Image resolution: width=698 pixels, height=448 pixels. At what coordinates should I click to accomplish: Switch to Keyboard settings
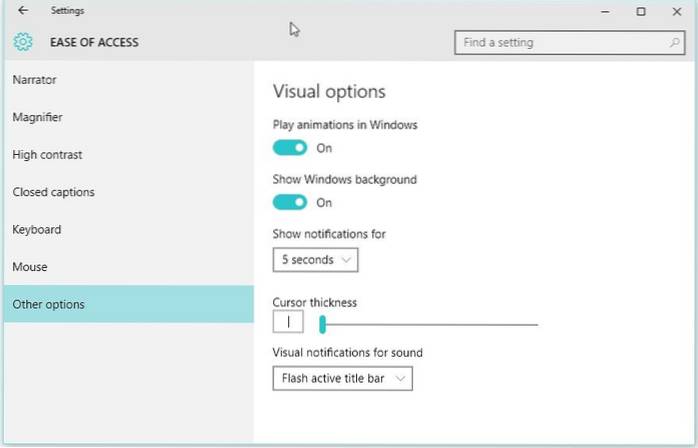[37, 229]
